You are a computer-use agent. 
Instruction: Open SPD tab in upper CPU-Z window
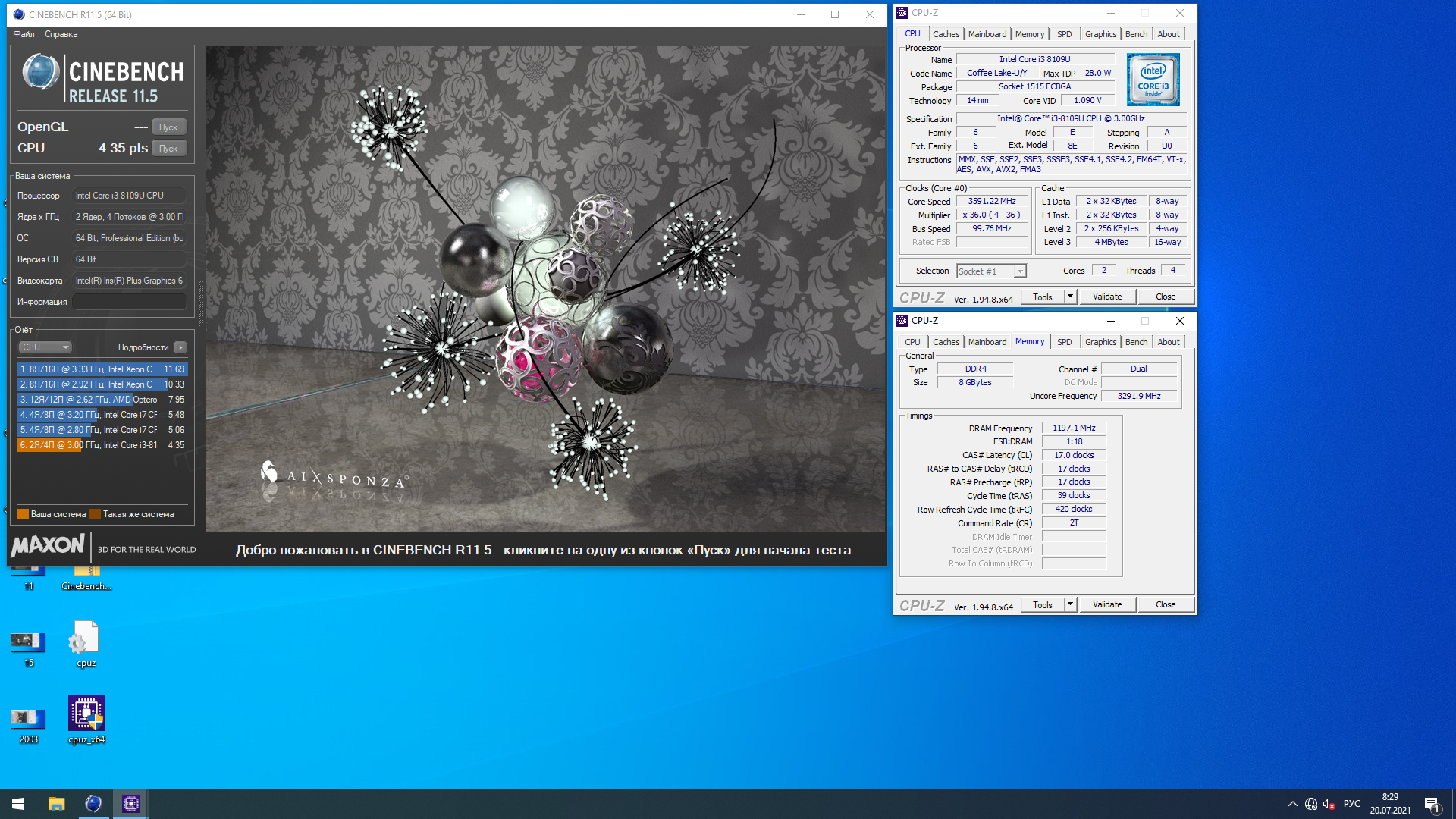1064,34
